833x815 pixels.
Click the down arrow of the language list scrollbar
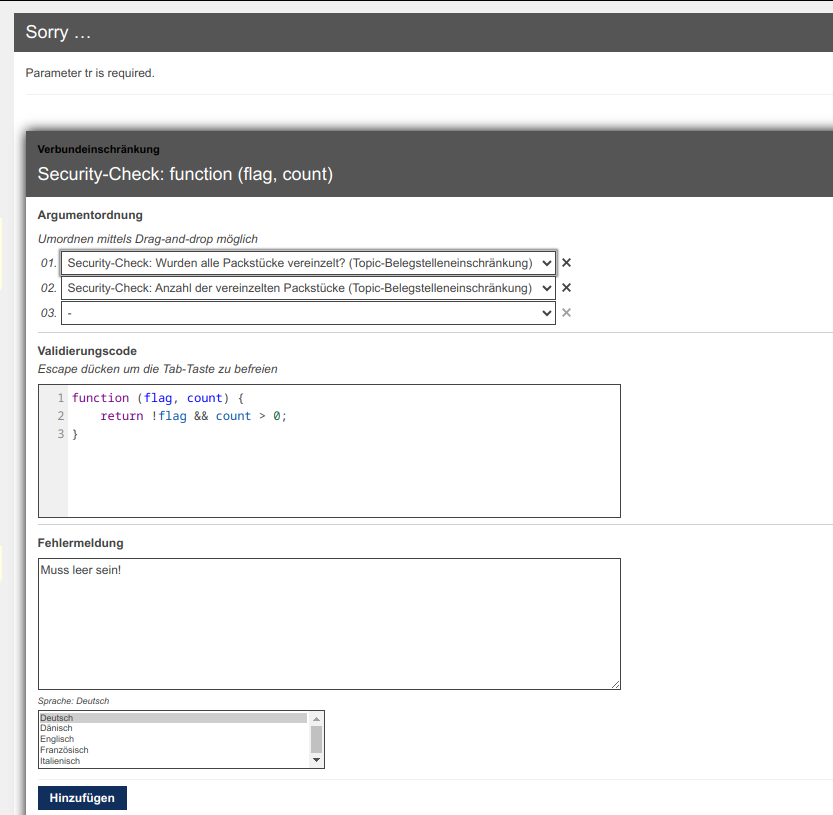317,761
